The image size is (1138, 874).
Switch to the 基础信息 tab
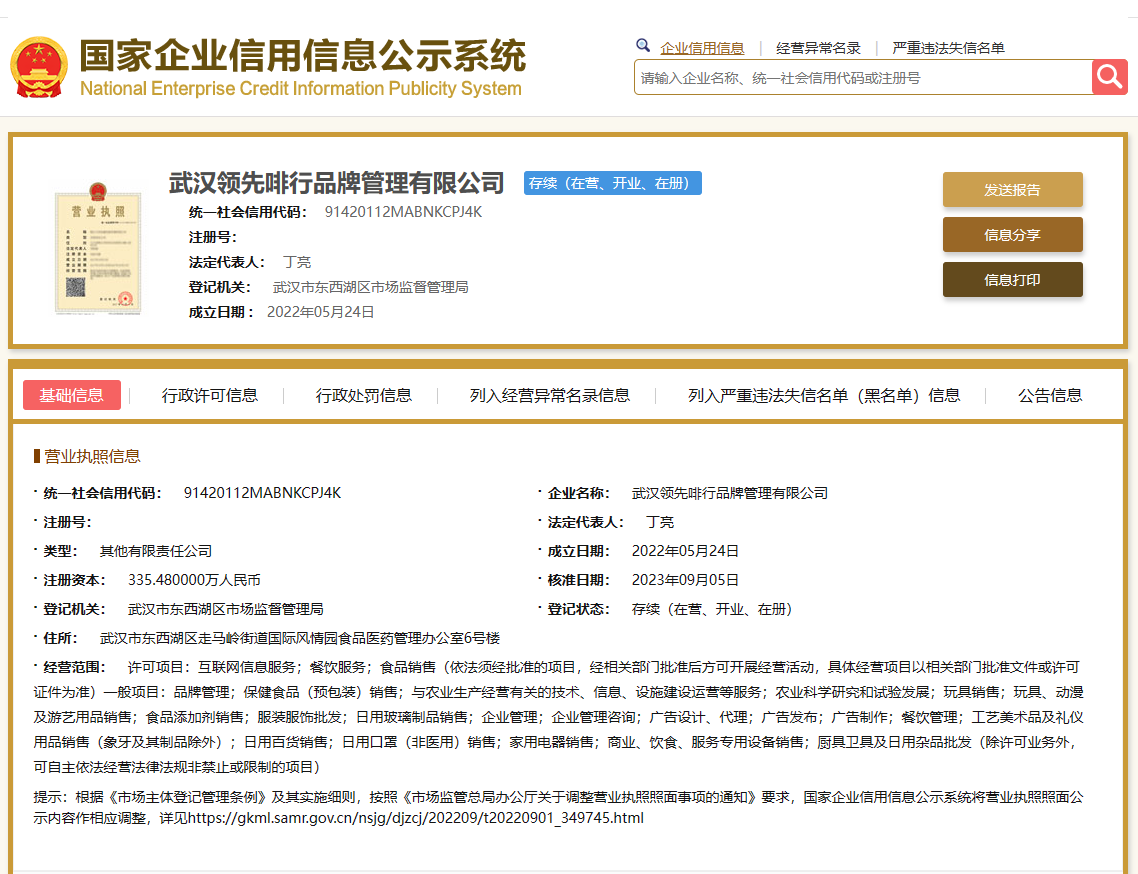tap(72, 395)
